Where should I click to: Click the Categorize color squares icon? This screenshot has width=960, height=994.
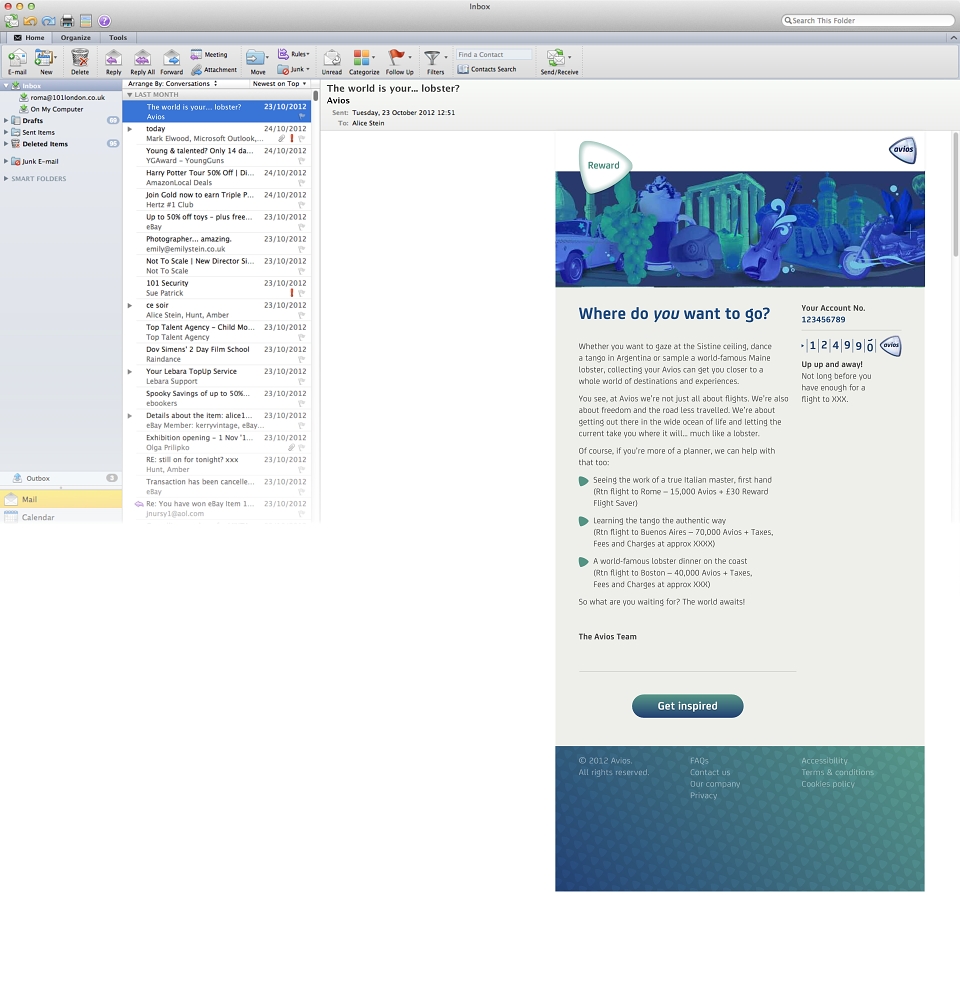coord(361,58)
